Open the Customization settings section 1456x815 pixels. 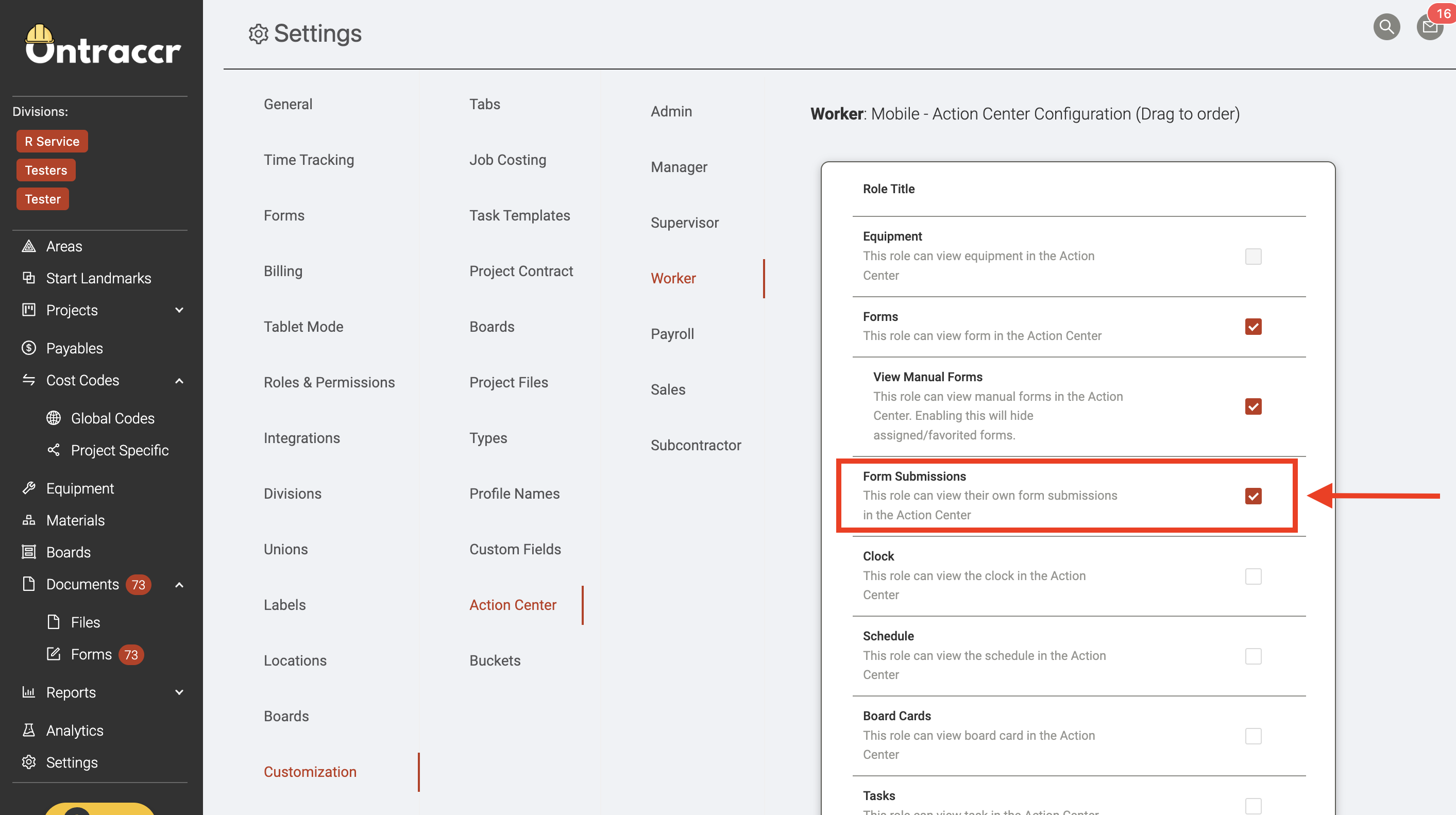tap(310, 772)
